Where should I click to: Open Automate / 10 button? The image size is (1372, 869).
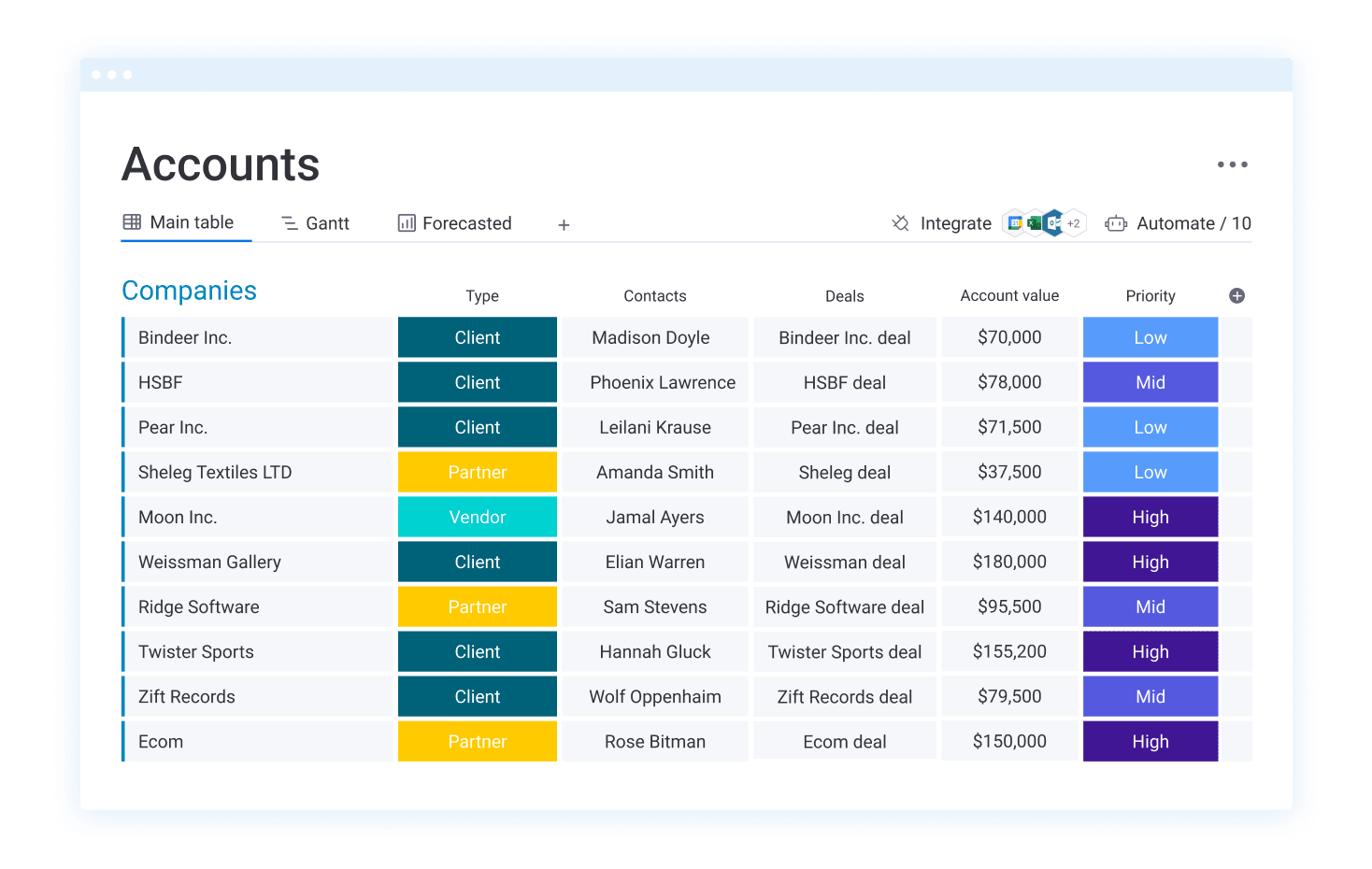(x=1178, y=223)
